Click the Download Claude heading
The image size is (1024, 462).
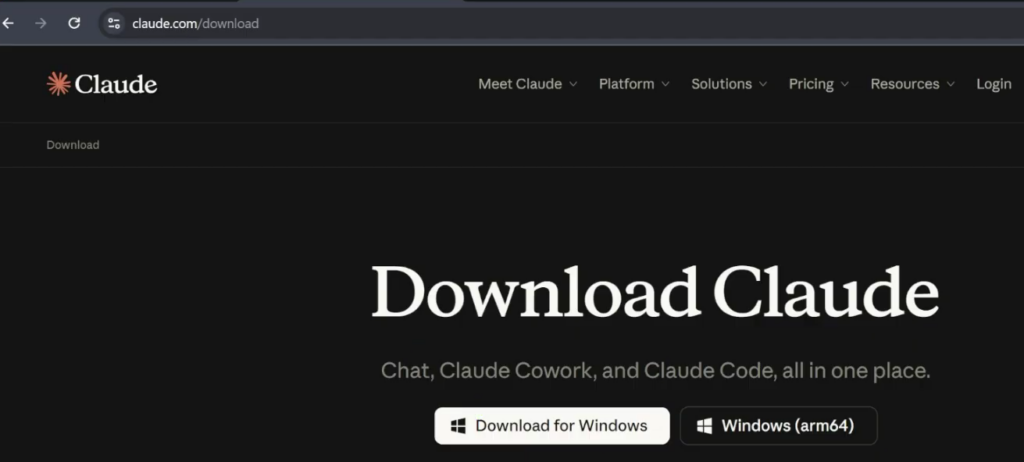pos(655,292)
